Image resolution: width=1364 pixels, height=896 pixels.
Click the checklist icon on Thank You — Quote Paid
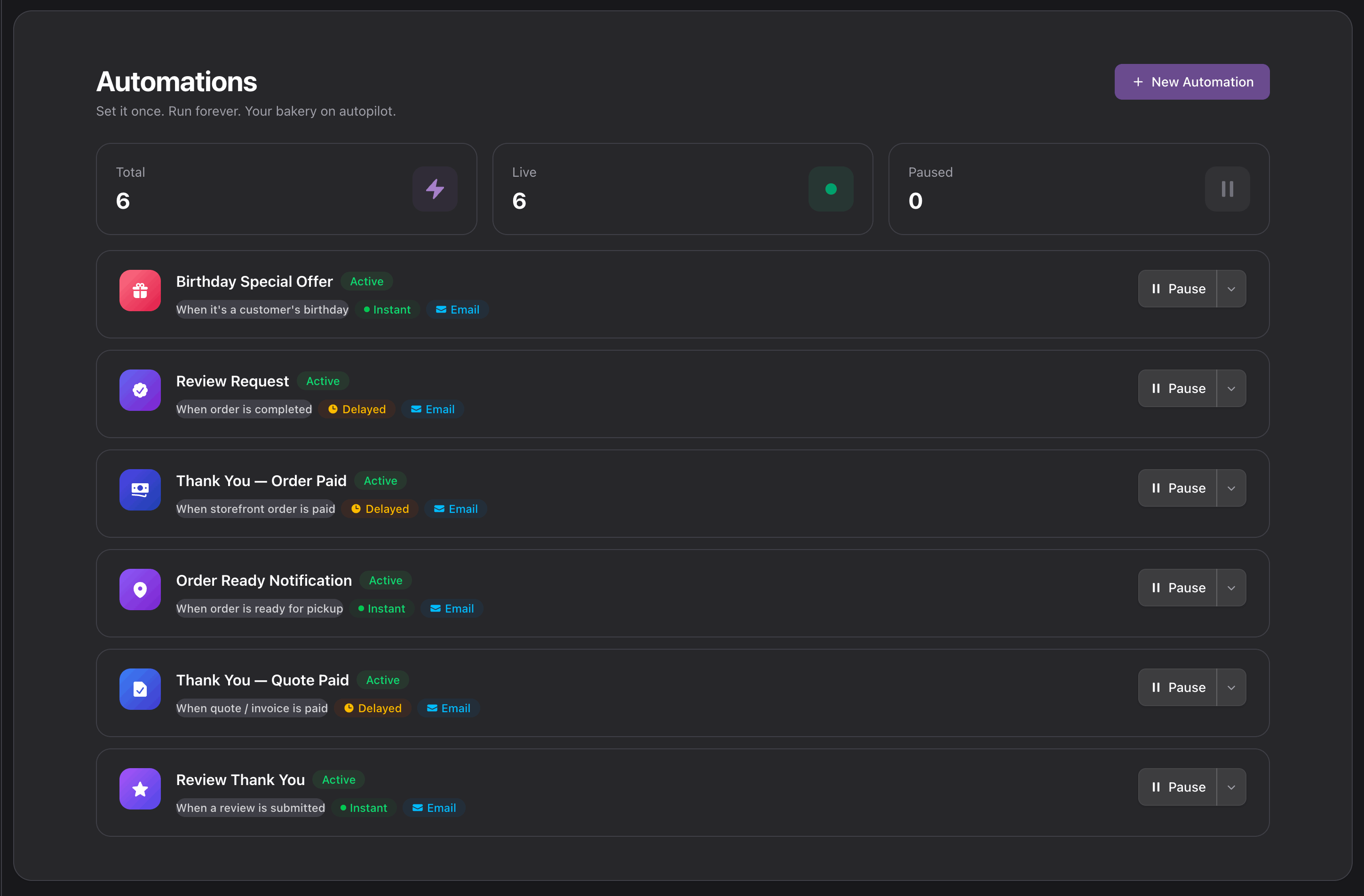(x=140, y=689)
